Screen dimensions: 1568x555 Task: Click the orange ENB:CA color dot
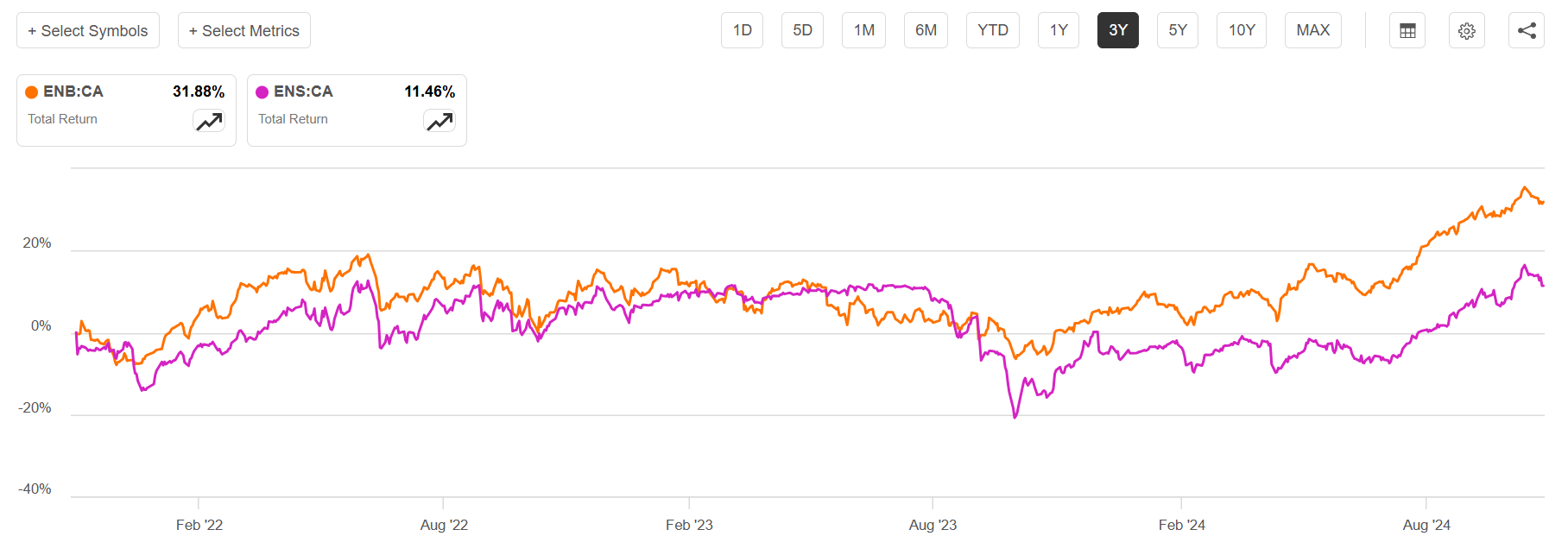tap(32, 92)
